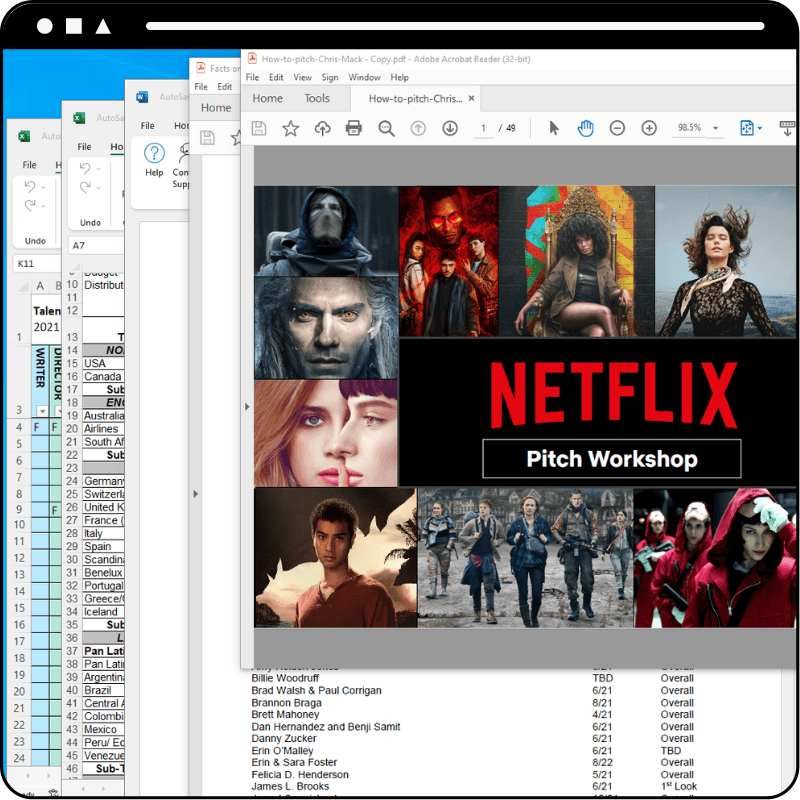
Task: Zoom in with the plus icon
Action: [x=649, y=128]
